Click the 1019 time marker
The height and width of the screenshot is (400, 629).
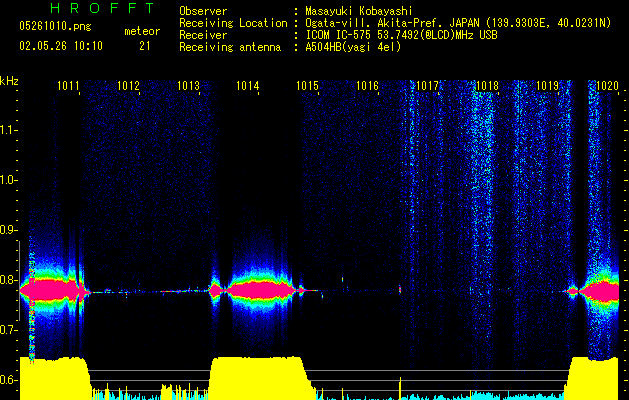click(547, 85)
